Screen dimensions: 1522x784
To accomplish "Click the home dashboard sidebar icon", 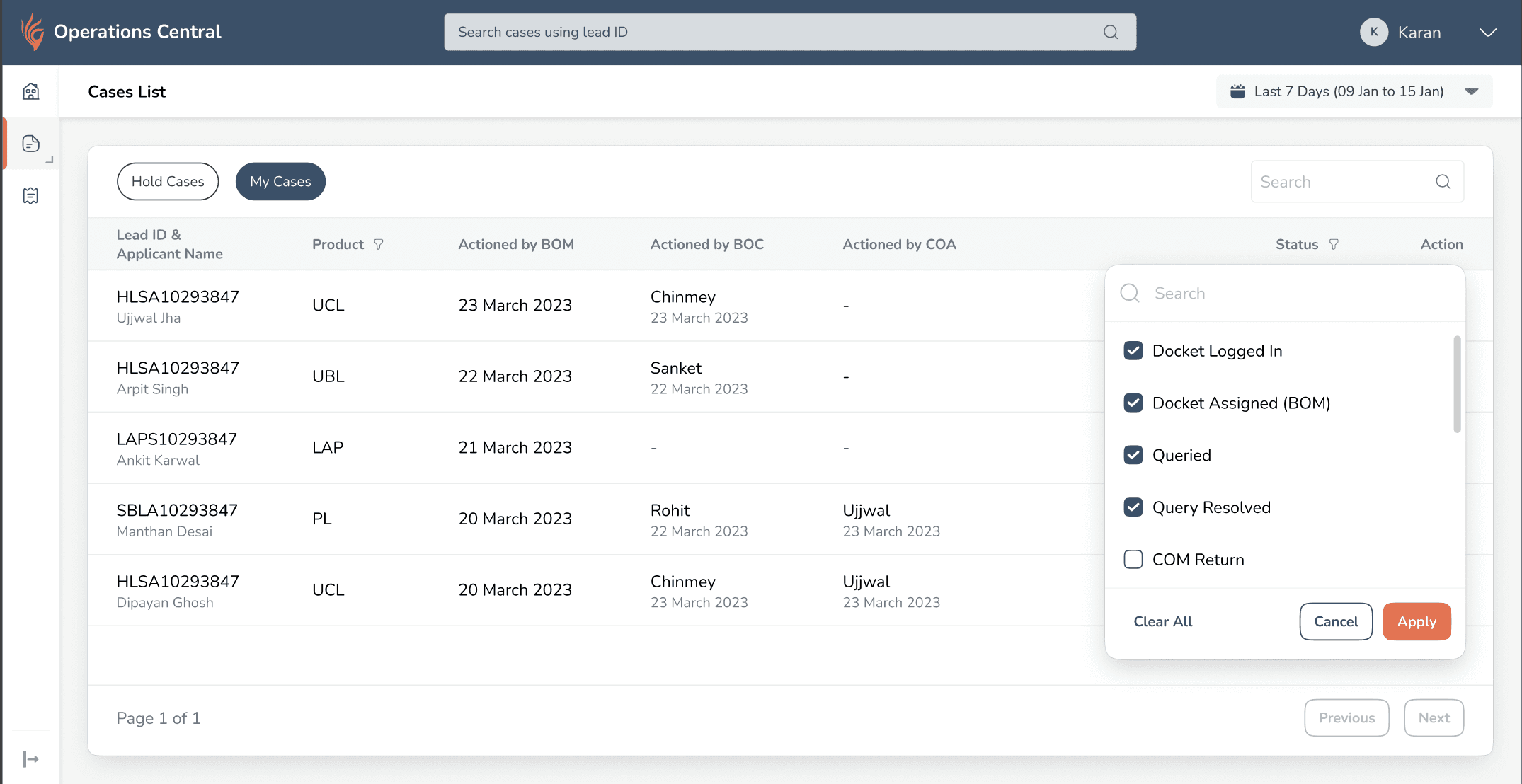I will tap(30, 92).
